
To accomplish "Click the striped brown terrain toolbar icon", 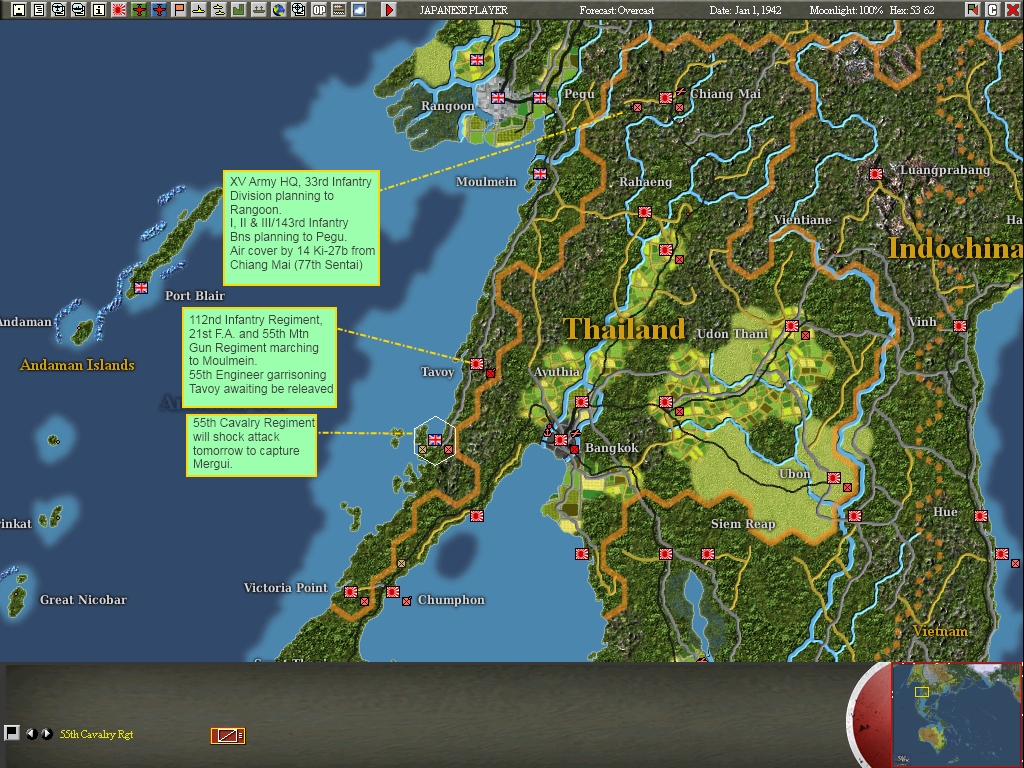I will click(x=339, y=10).
